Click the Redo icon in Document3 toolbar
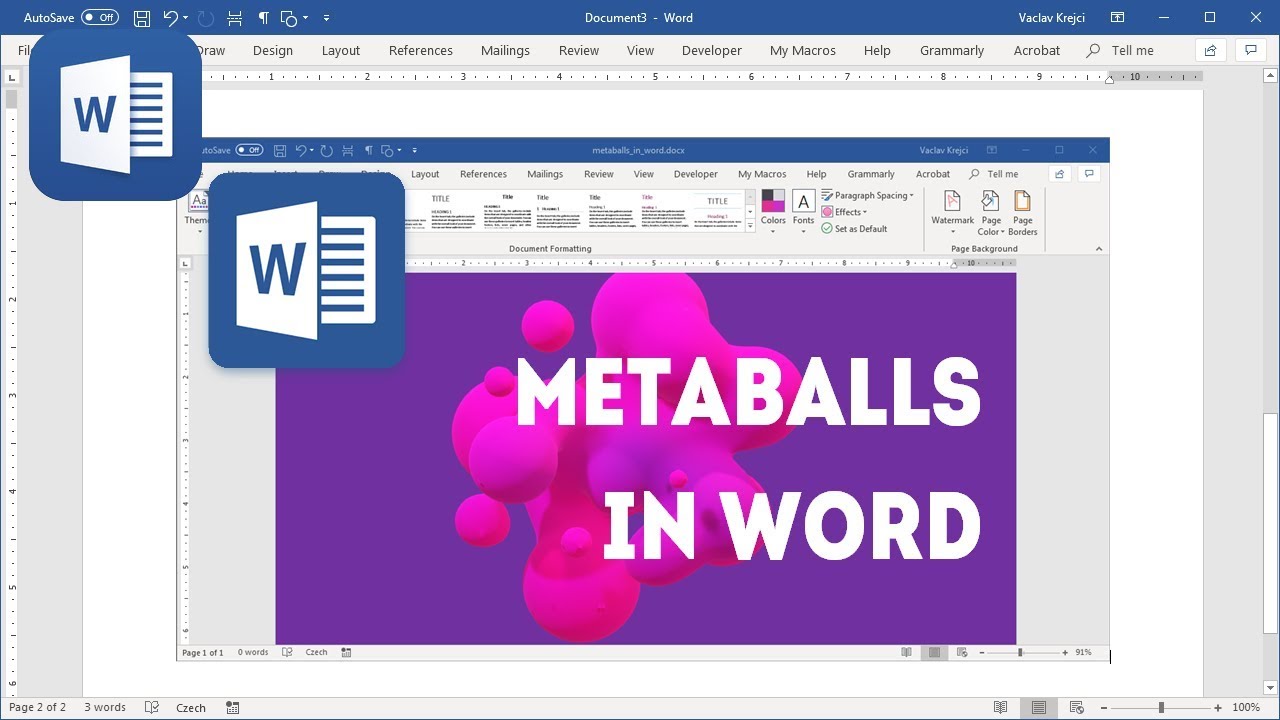 [206, 18]
